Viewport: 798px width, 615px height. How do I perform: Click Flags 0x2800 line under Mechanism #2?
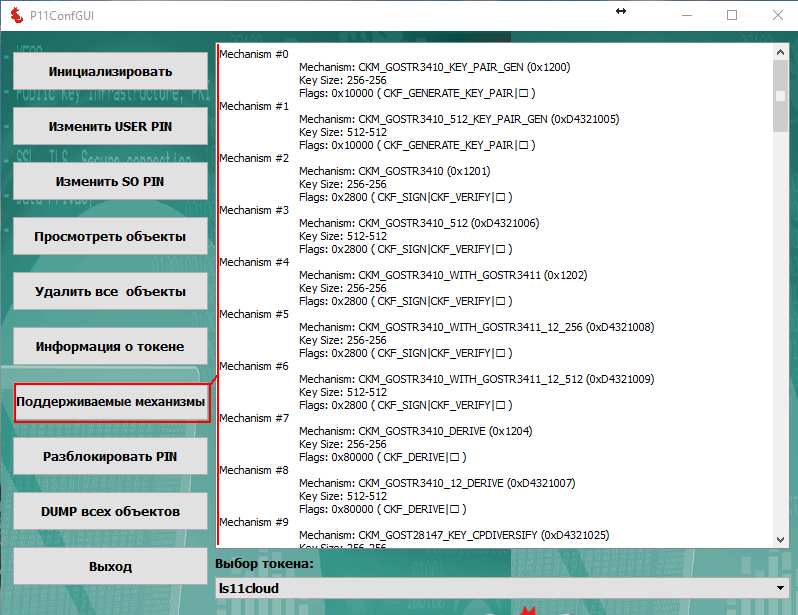pyautogui.click(x=406, y=197)
